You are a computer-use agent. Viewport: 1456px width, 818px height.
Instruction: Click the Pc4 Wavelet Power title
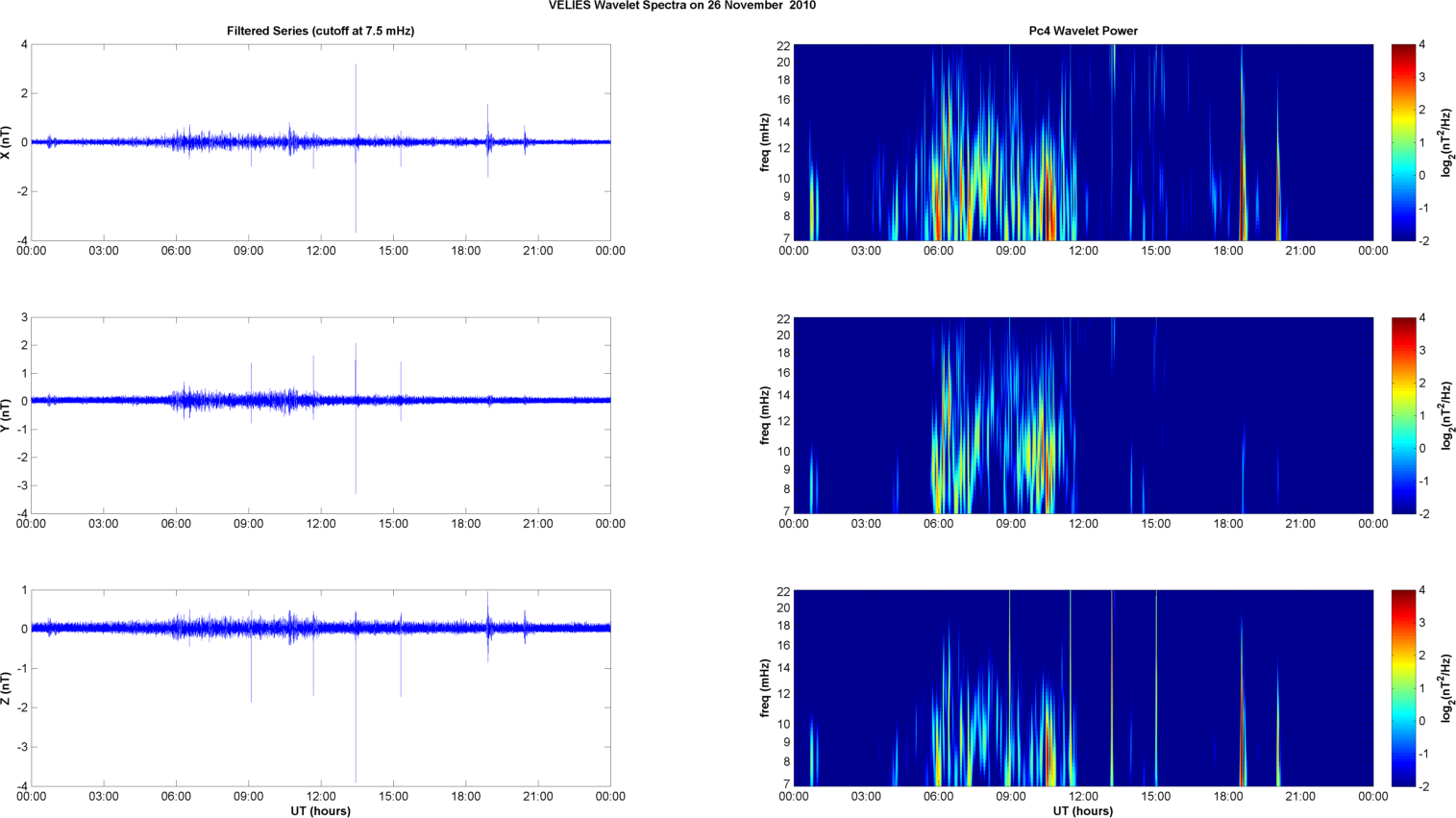pyautogui.click(x=1082, y=31)
